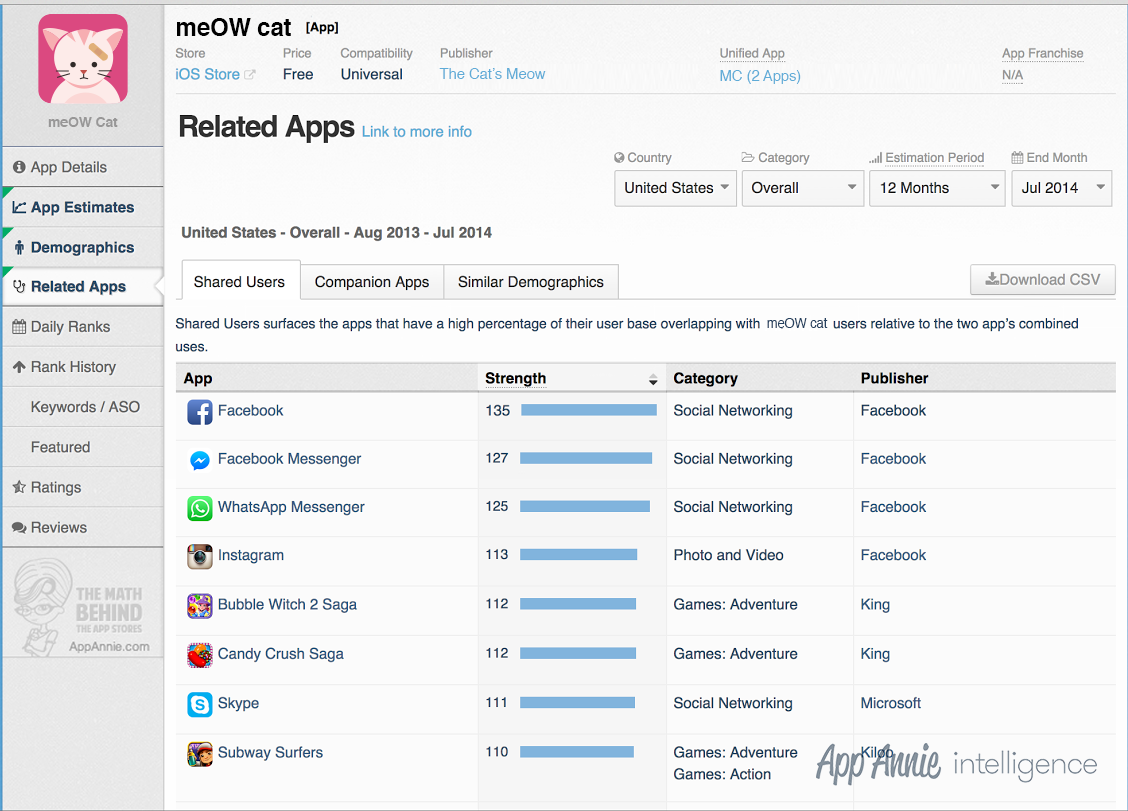Viewport: 1128px width, 811px height.
Task: Click the WhatsApp Messenger app icon
Action: (x=199, y=508)
